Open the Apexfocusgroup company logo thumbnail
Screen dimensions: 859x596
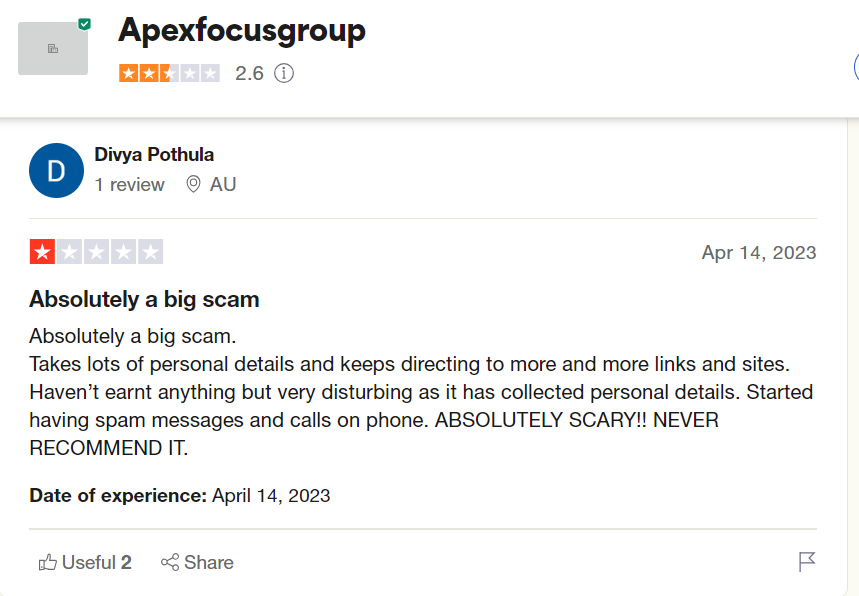(x=52, y=48)
